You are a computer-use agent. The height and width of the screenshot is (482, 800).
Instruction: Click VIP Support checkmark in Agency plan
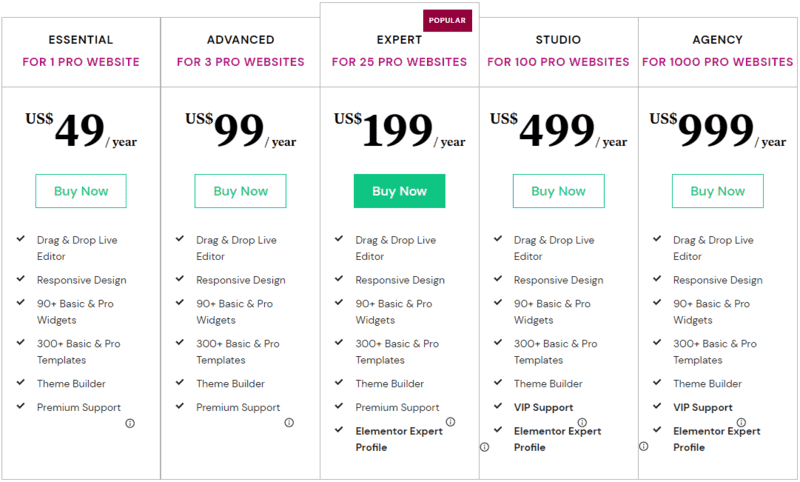[657, 406]
